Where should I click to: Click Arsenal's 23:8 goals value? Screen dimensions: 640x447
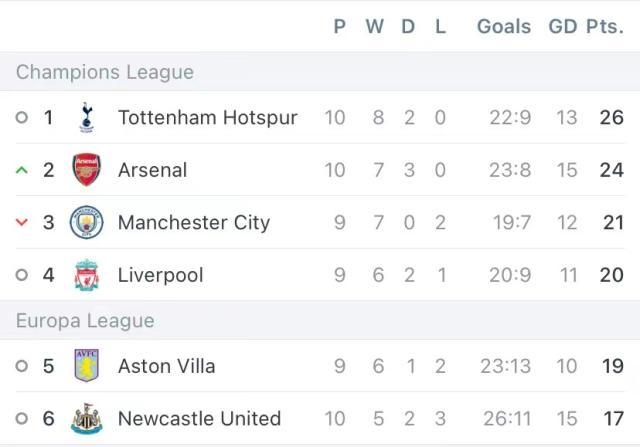pos(510,170)
